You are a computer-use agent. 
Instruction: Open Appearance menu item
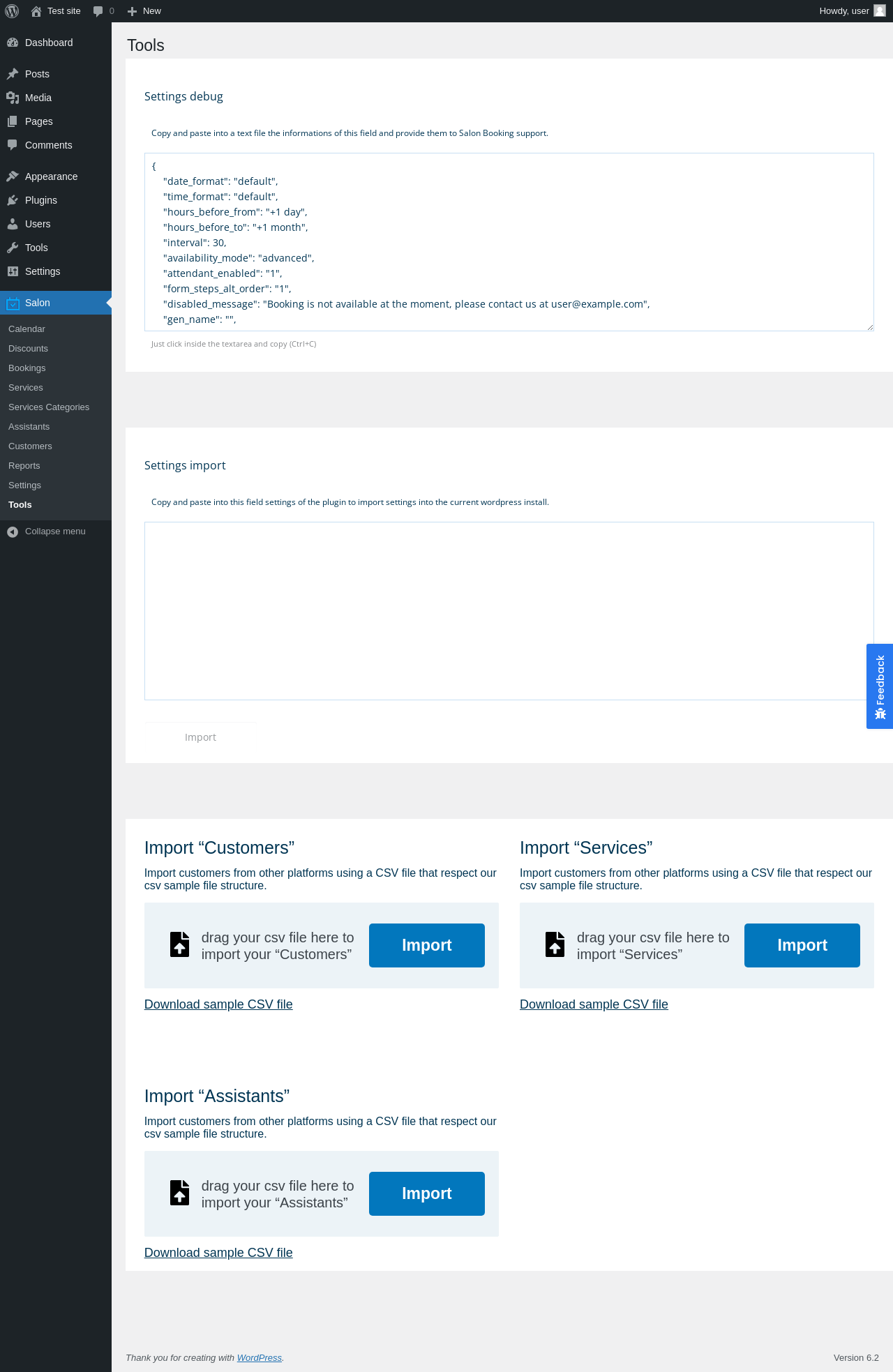[x=56, y=176]
